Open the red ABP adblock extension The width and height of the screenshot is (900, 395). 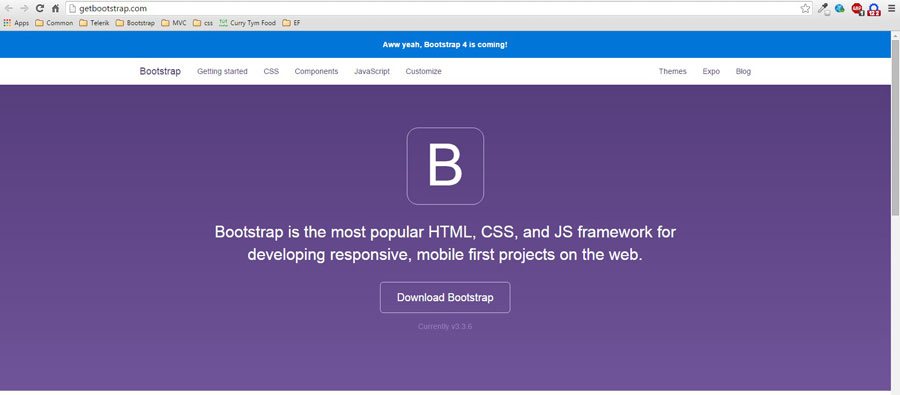point(858,9)
